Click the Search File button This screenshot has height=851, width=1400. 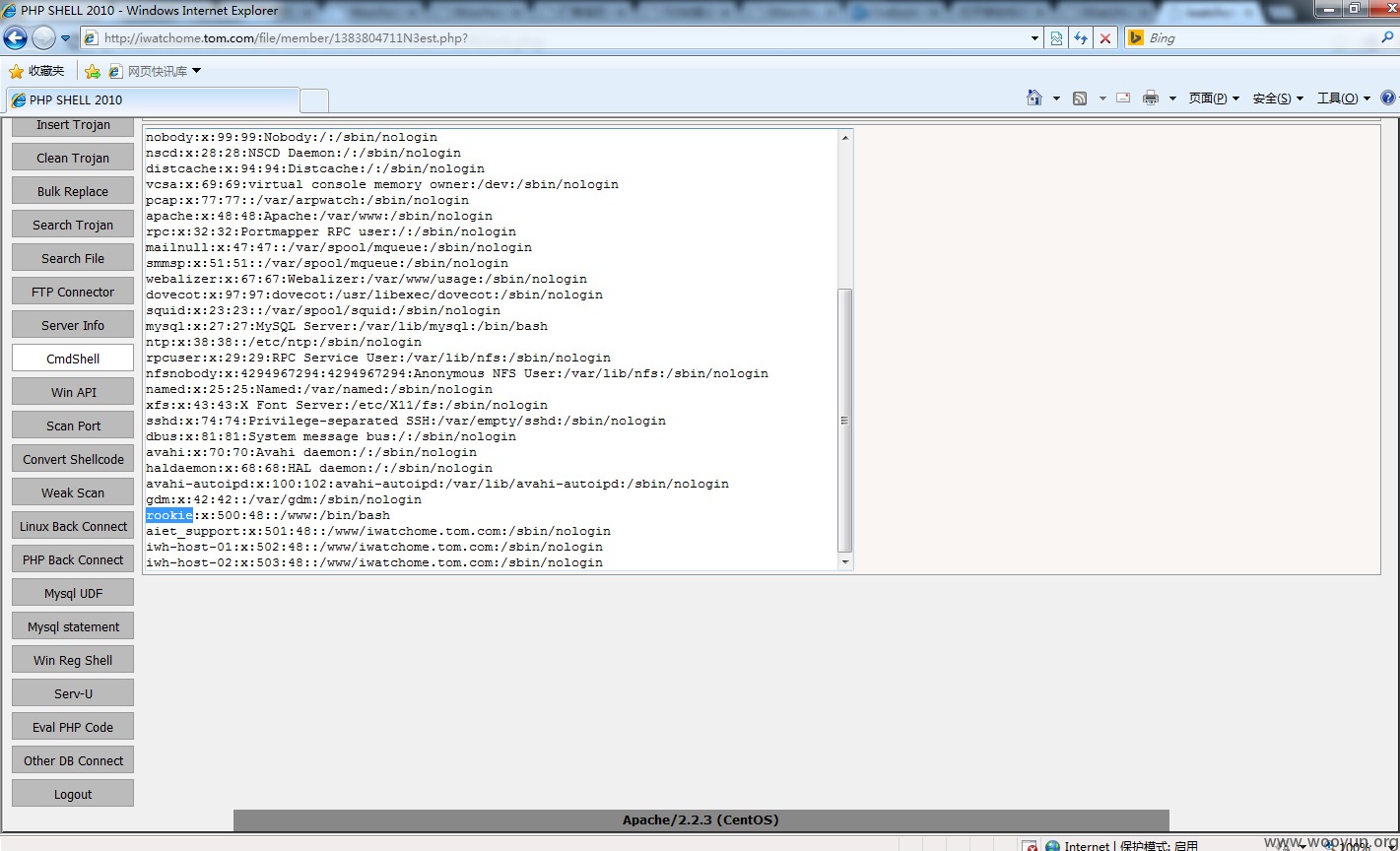pos(73,258)
